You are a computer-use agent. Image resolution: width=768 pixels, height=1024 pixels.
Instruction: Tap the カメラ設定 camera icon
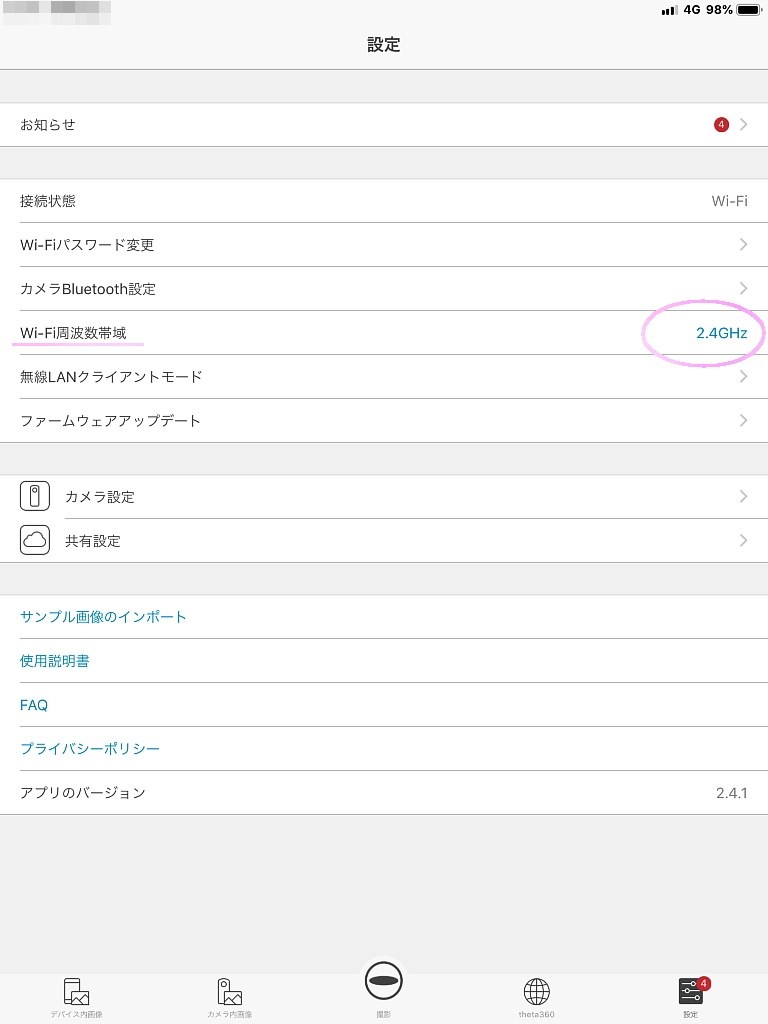(x=35, y=496)
